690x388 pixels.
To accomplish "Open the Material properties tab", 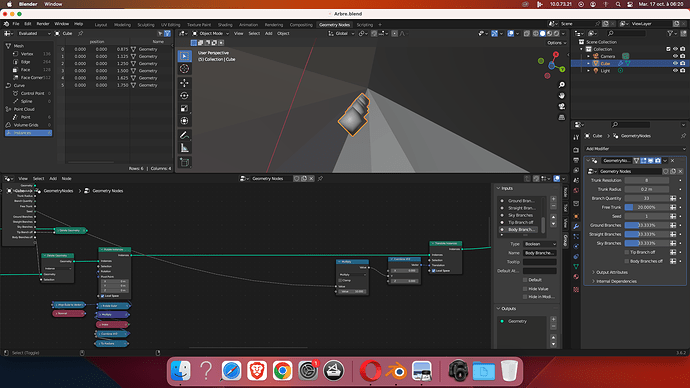I will point(576,277).
